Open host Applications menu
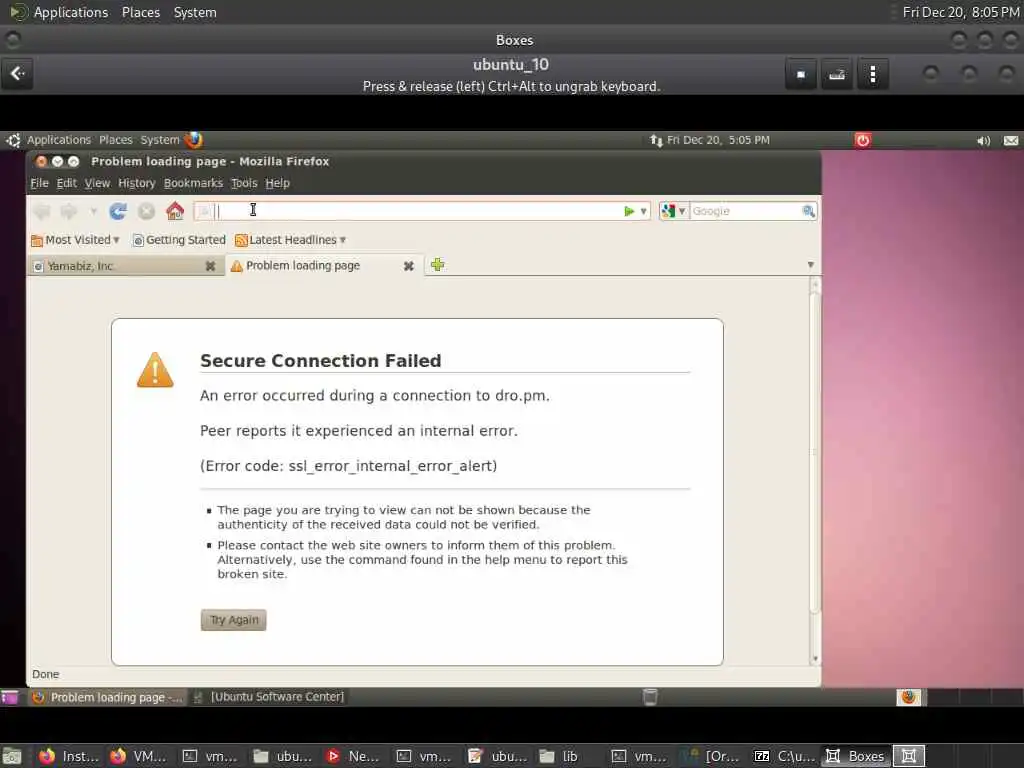Screen dimensions: 1024x768 (71, 12)
